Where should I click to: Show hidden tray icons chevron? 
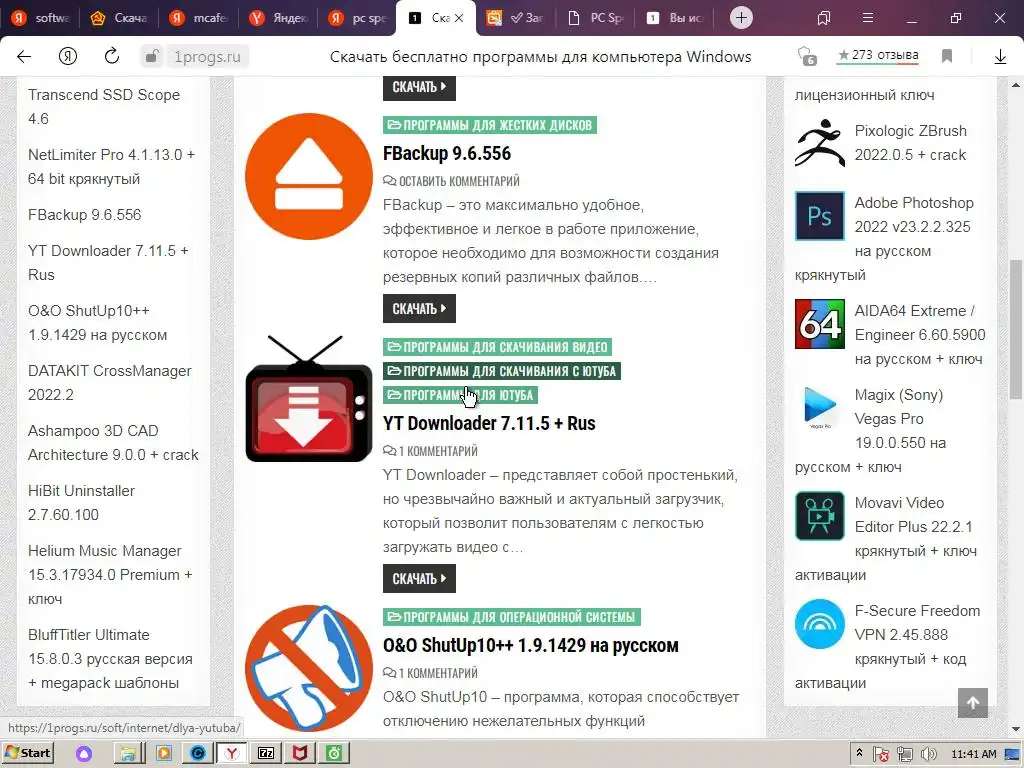[x=859, y=753]
